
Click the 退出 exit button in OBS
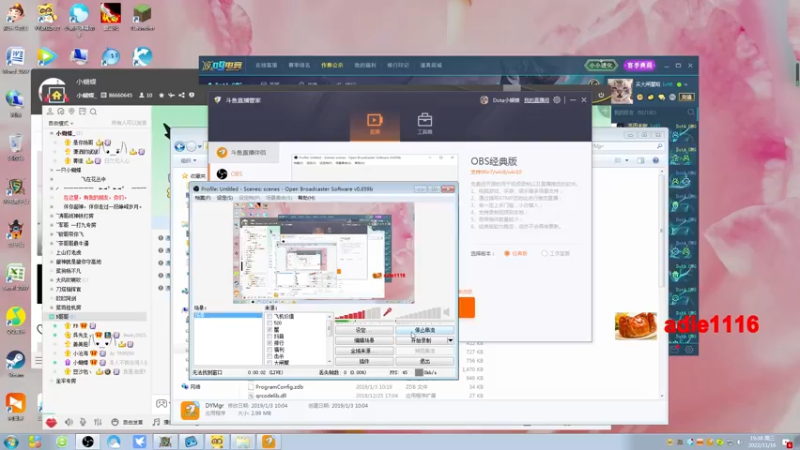click(424, 361)
